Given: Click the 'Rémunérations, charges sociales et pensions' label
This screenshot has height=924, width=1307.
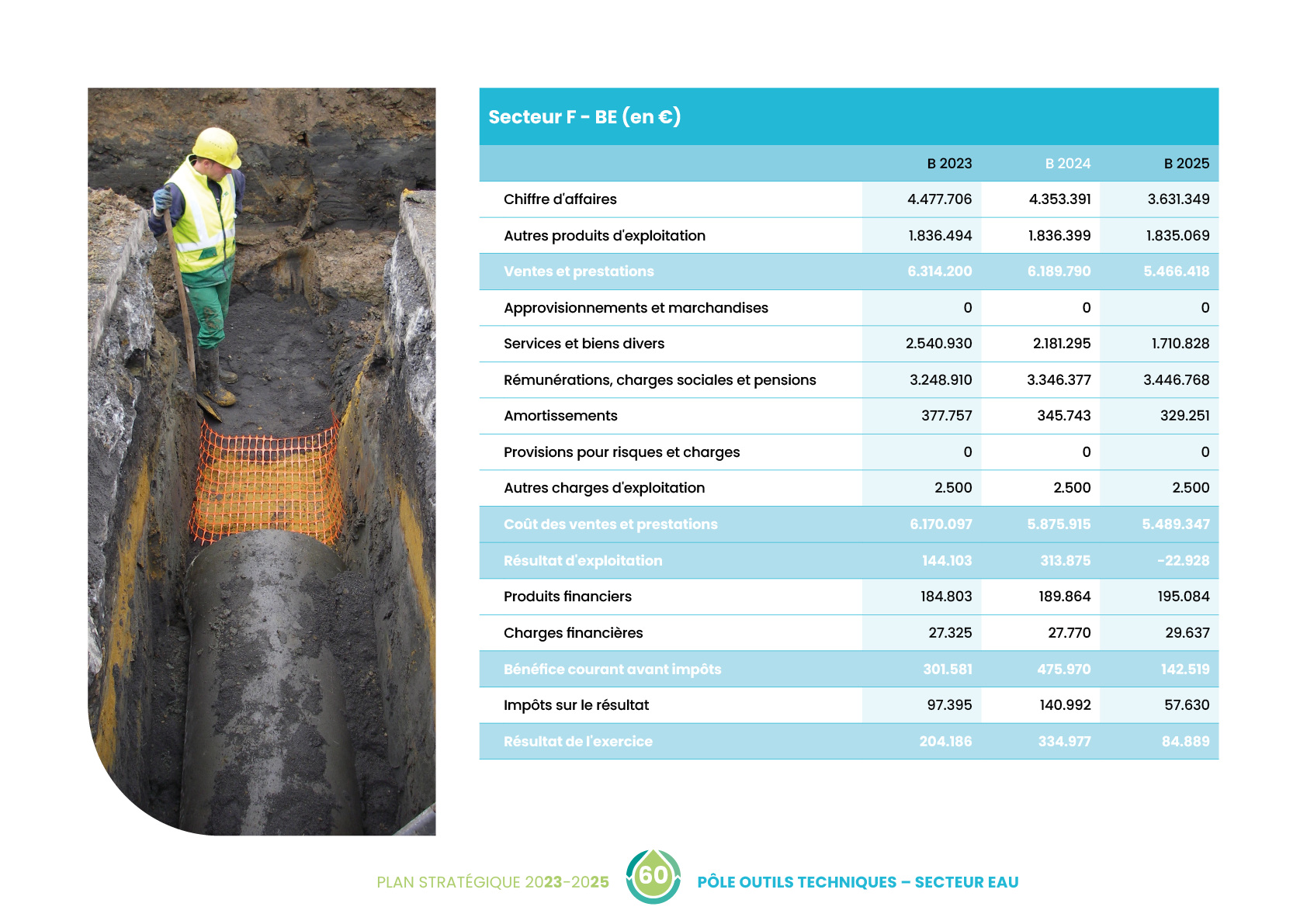Looking at the screenshot, I should click(x=659, y=380).
